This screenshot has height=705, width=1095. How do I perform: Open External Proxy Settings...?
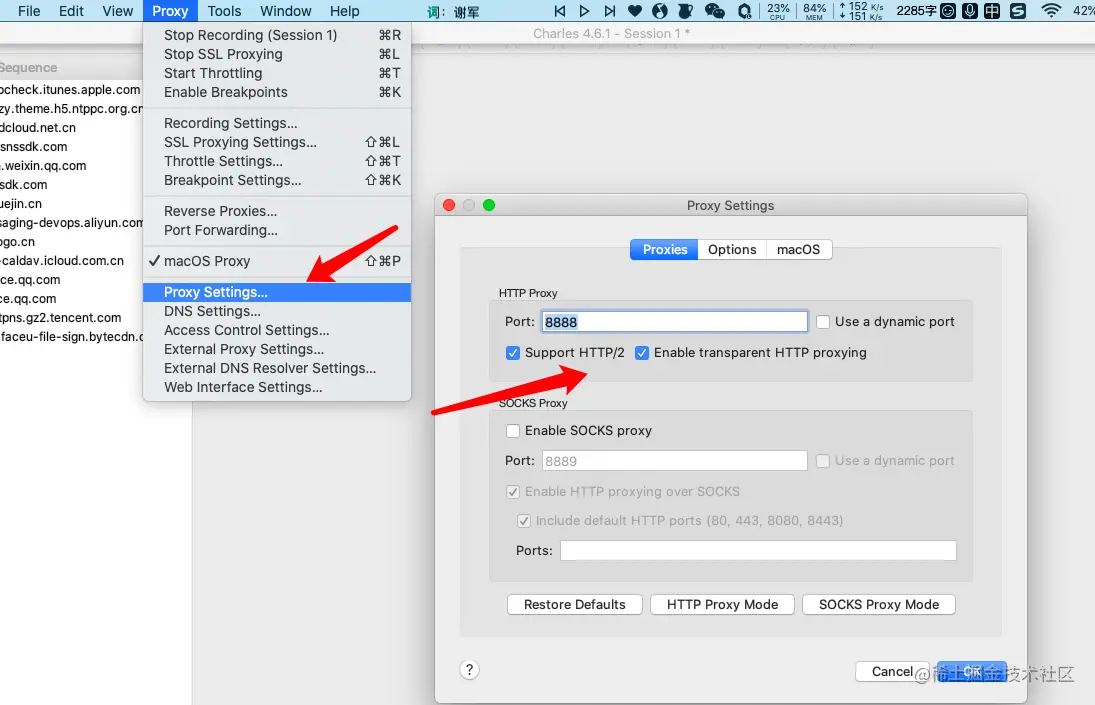(277, 349)
